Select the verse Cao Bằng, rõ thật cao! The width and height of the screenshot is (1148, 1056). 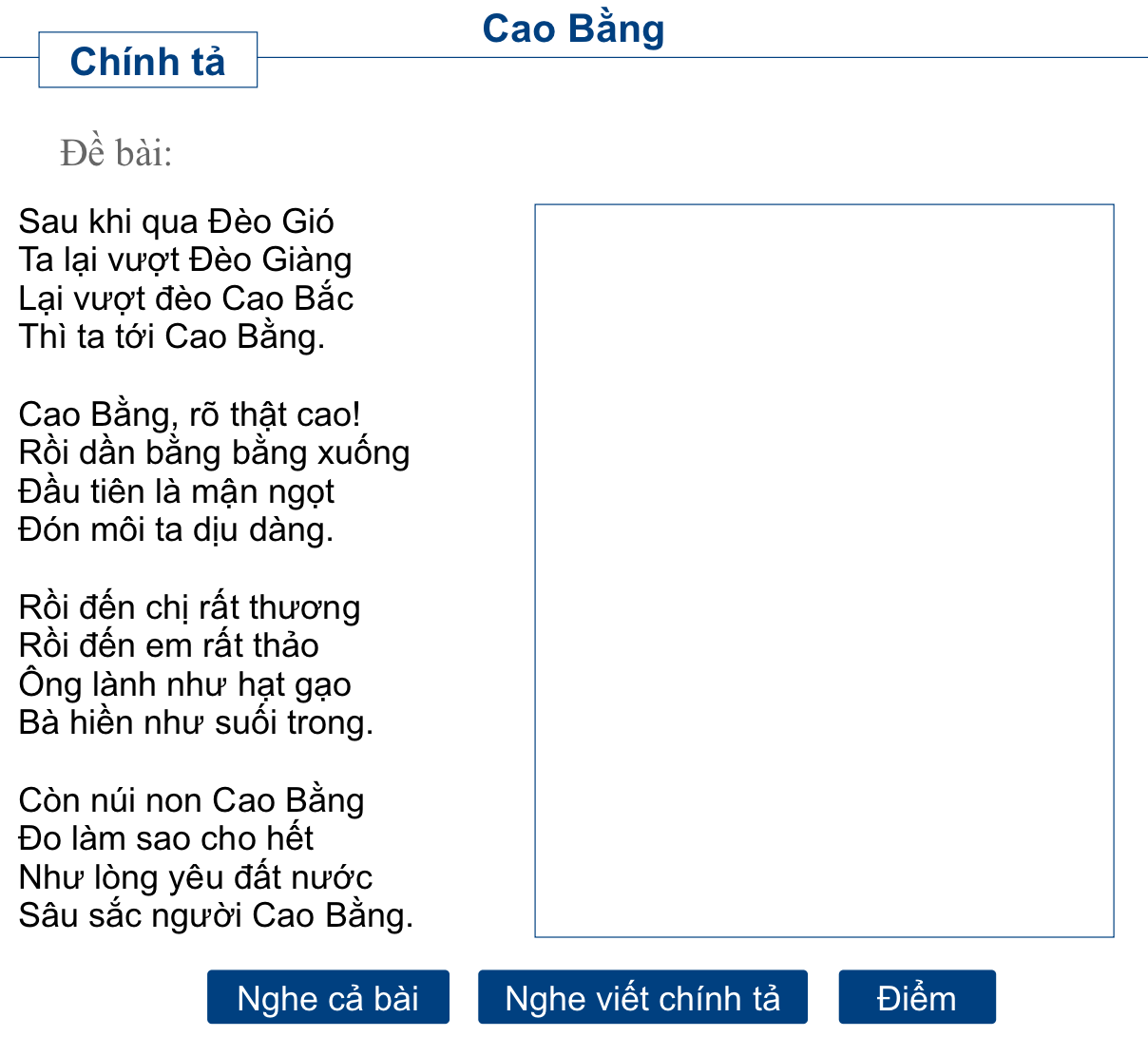click(190, 414)
